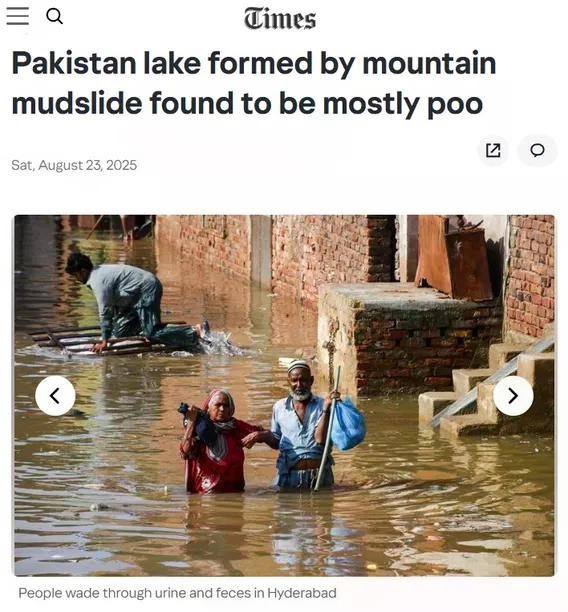Show the previous slideshow photo
Image resolution: width=568 pixels, height=612 pixels.
55,396
